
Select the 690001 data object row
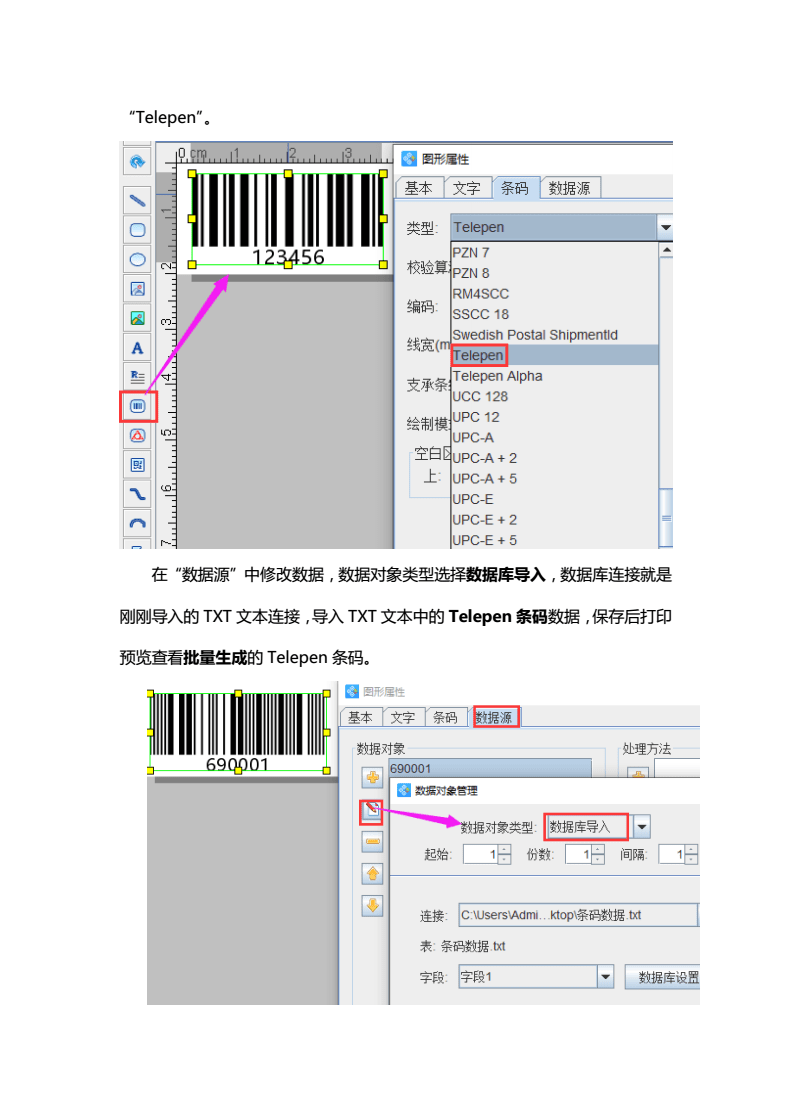click(490, 769)
